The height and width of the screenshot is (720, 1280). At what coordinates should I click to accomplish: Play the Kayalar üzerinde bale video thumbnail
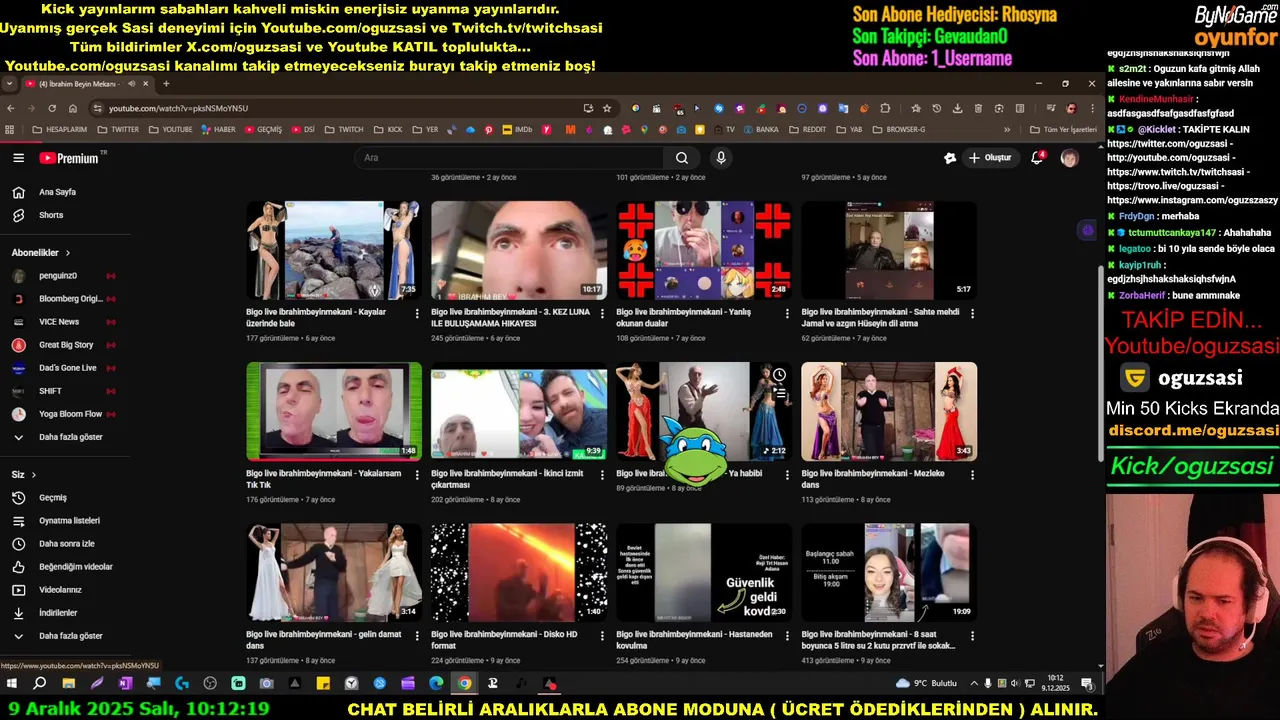(334, 250)
